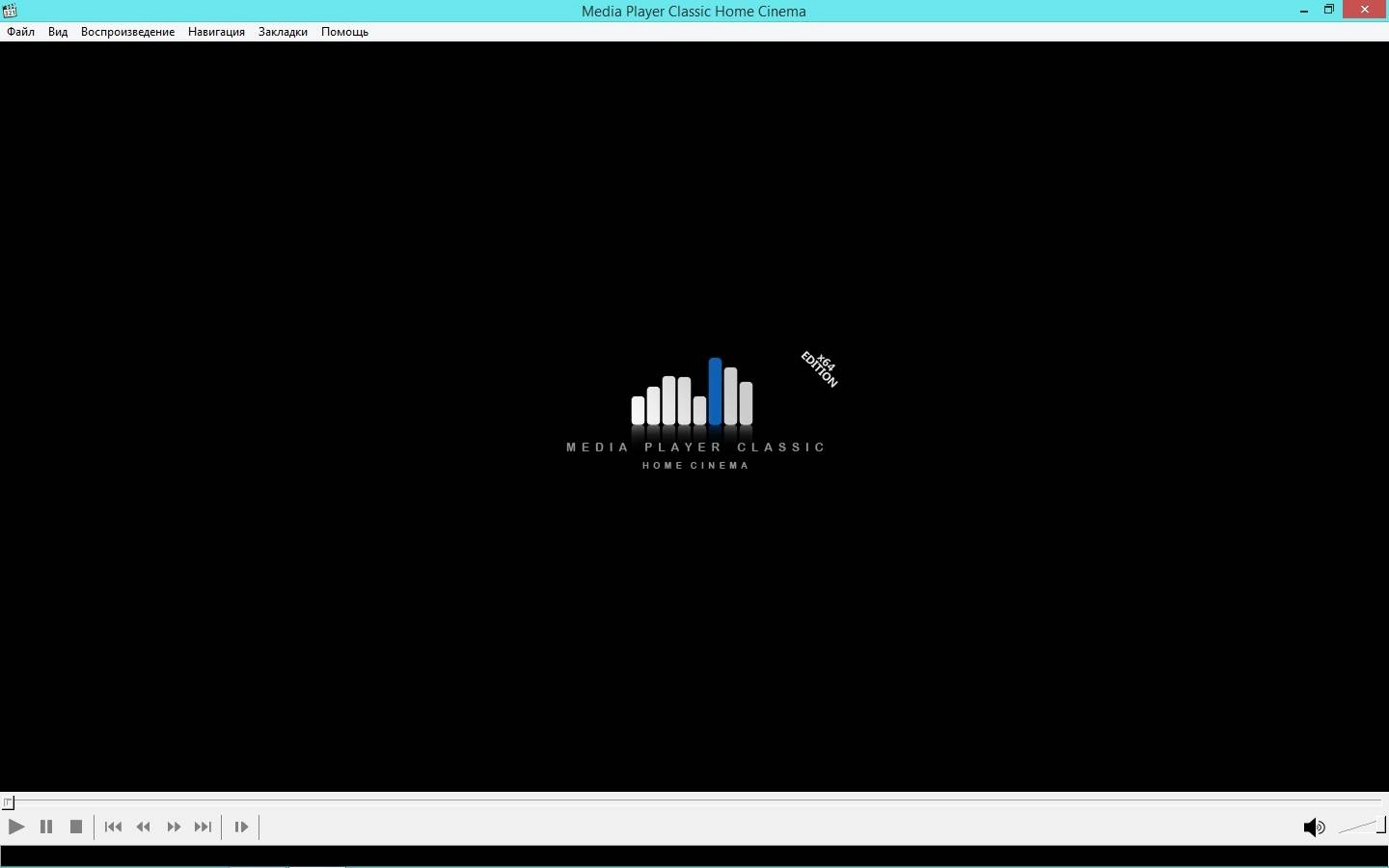The width and height of the screenshot is (1389, 868).
Task: Open the Воспроизведение menu
Action: click(127, 32)
